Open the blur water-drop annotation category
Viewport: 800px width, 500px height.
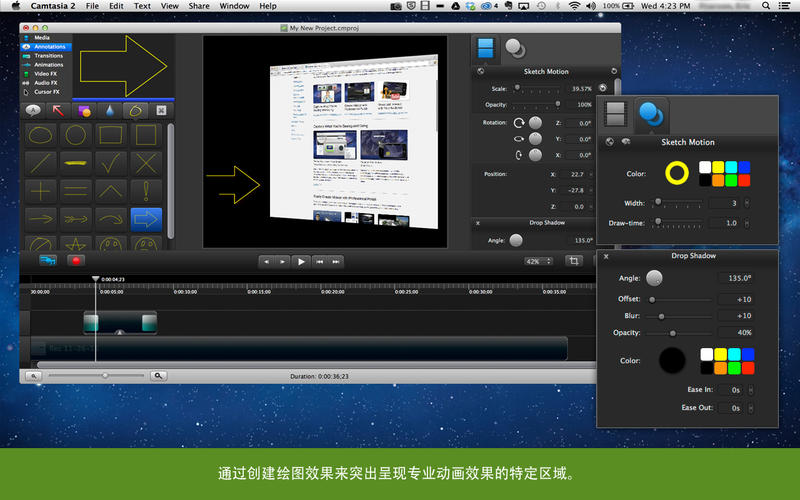coord(109,111)
